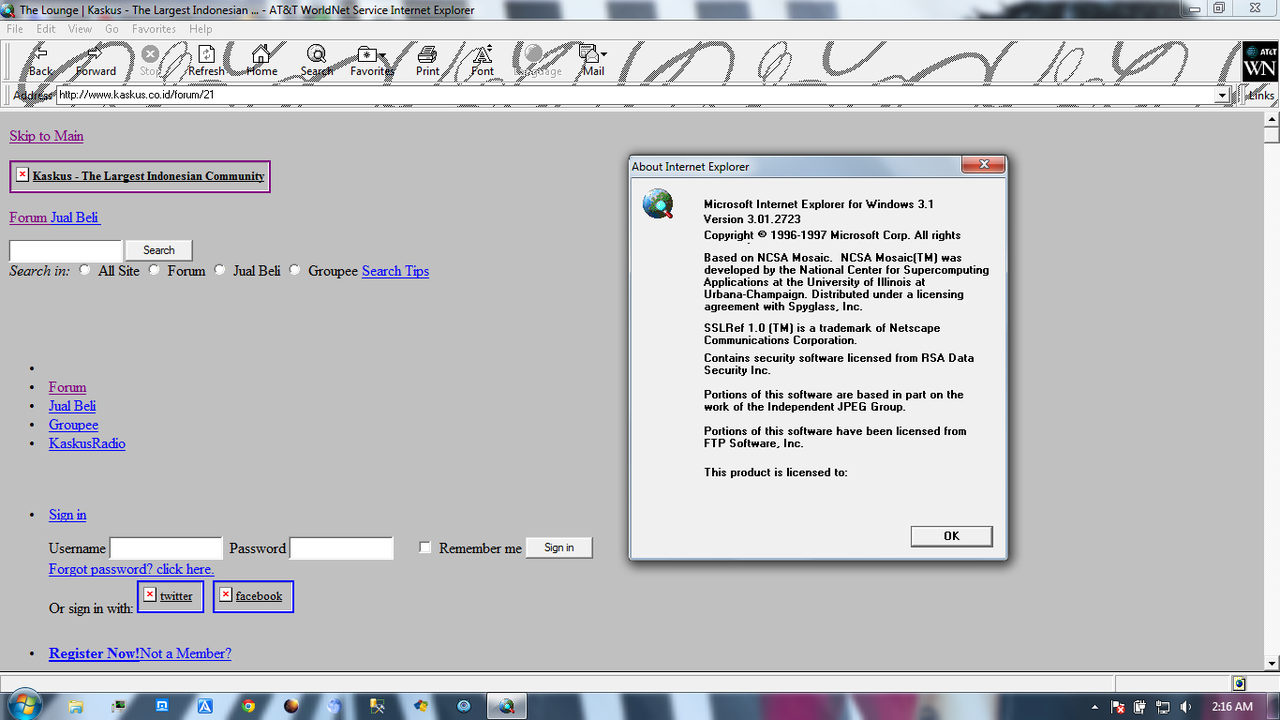Image resolution: width=1280 pixels, height=720 pixels.
Task: Click active Internet Explorer taskbar button
Action: [506, 706]
